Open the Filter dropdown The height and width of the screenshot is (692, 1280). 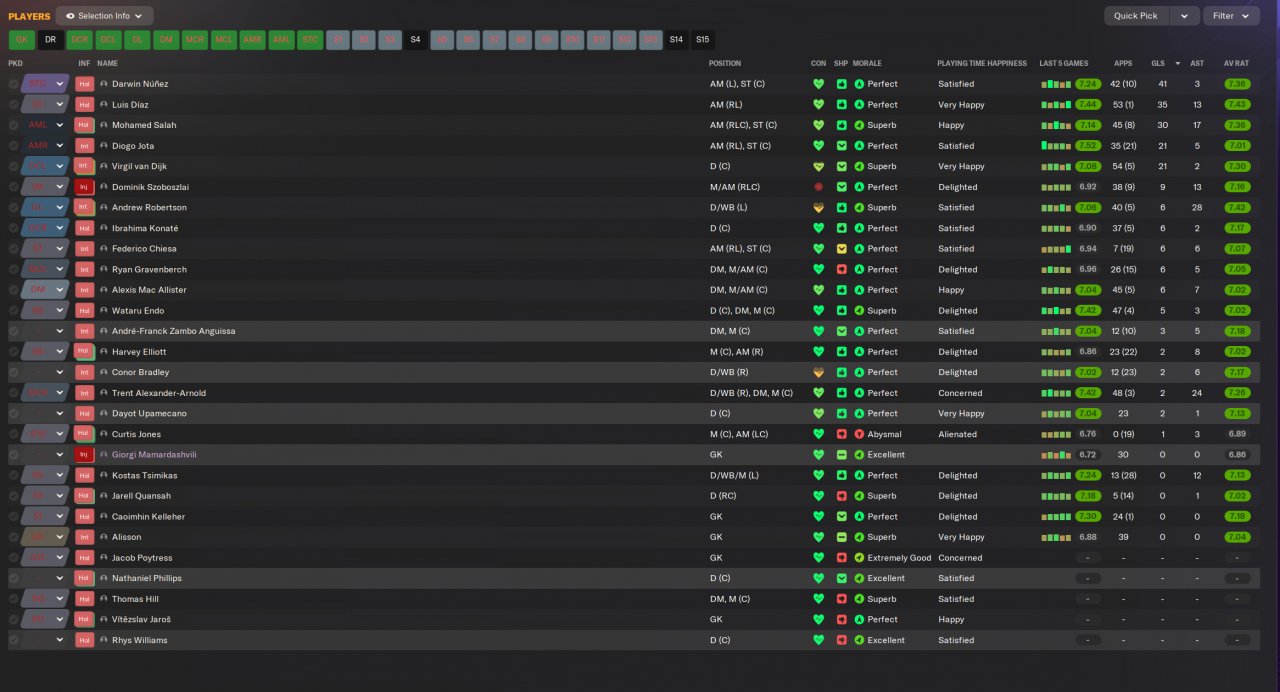pyautogui.click(x=1232, y=16)
